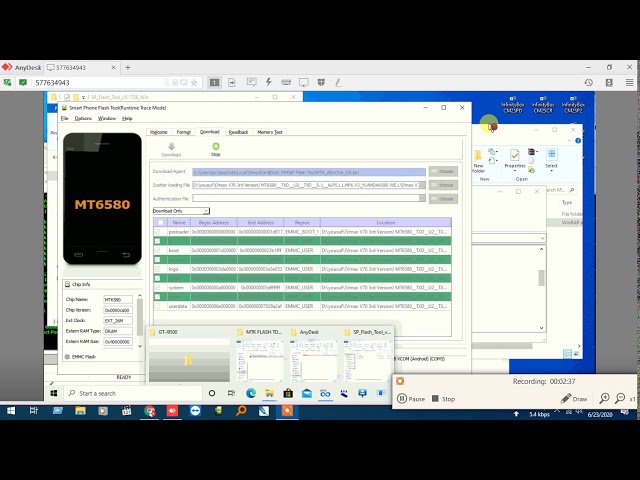This screenshot has height=480, width=640.
Task: Zoom out with recorder magnifier minus
Action: [x=620, y=398]
